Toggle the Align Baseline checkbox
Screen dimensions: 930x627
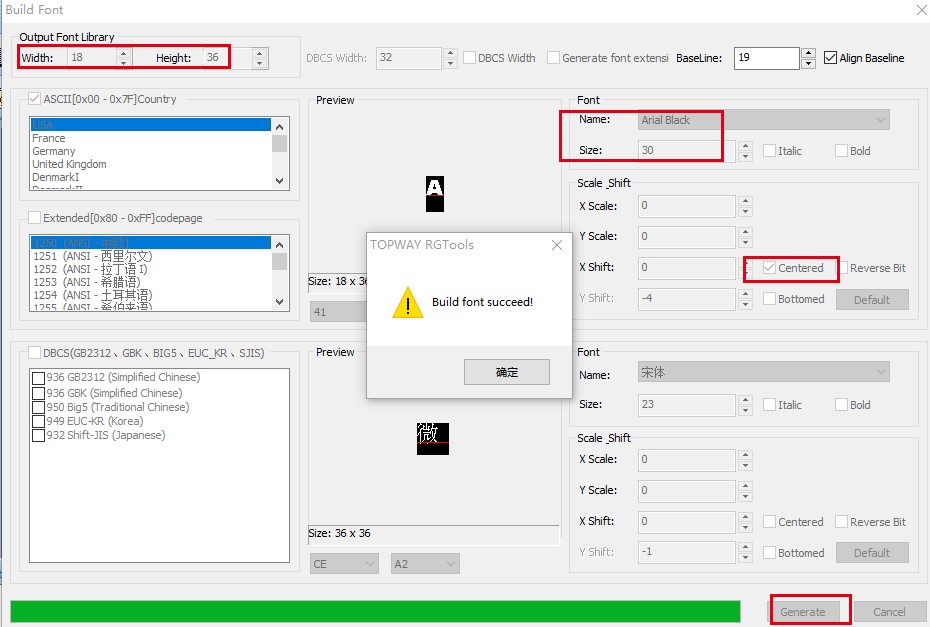(831, 58)
